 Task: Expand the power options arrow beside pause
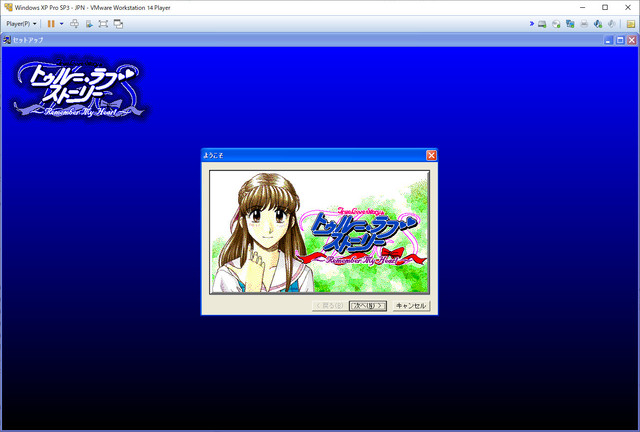[x=62, y=24]
